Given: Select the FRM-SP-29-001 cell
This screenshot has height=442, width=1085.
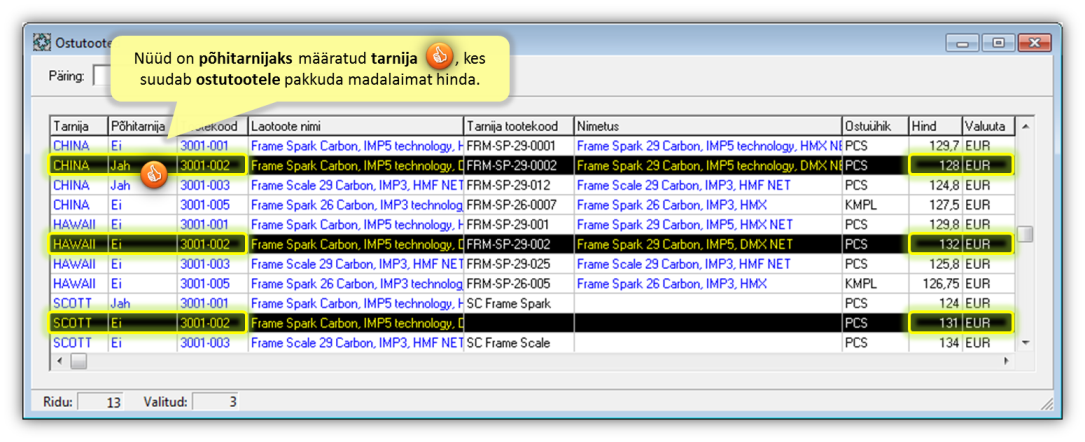Looking at the screenshot, I should [x=518, y=224].
